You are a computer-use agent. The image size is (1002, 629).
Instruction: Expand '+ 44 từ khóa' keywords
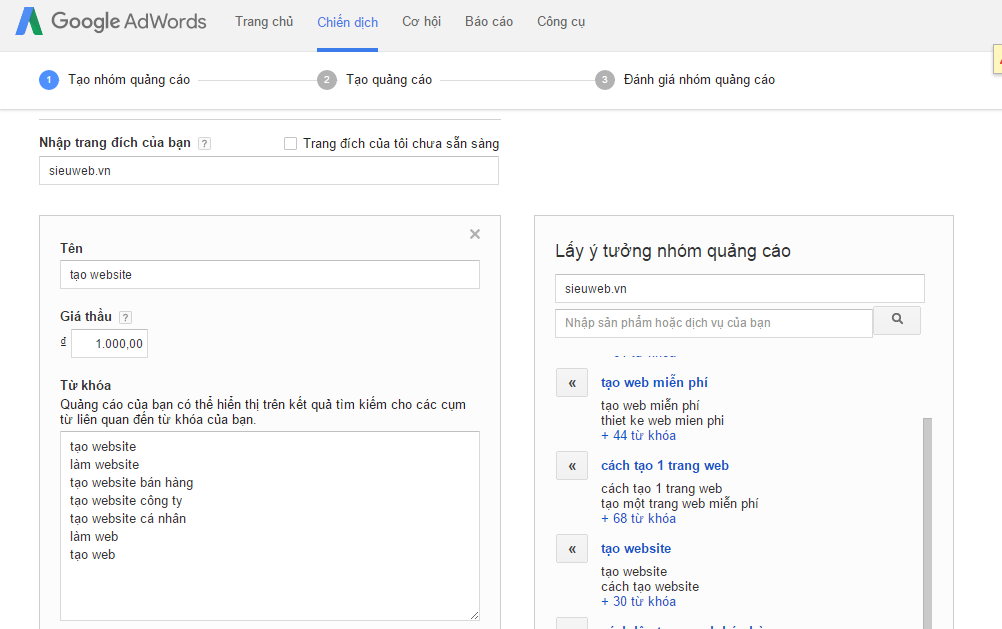click(638, 435)
